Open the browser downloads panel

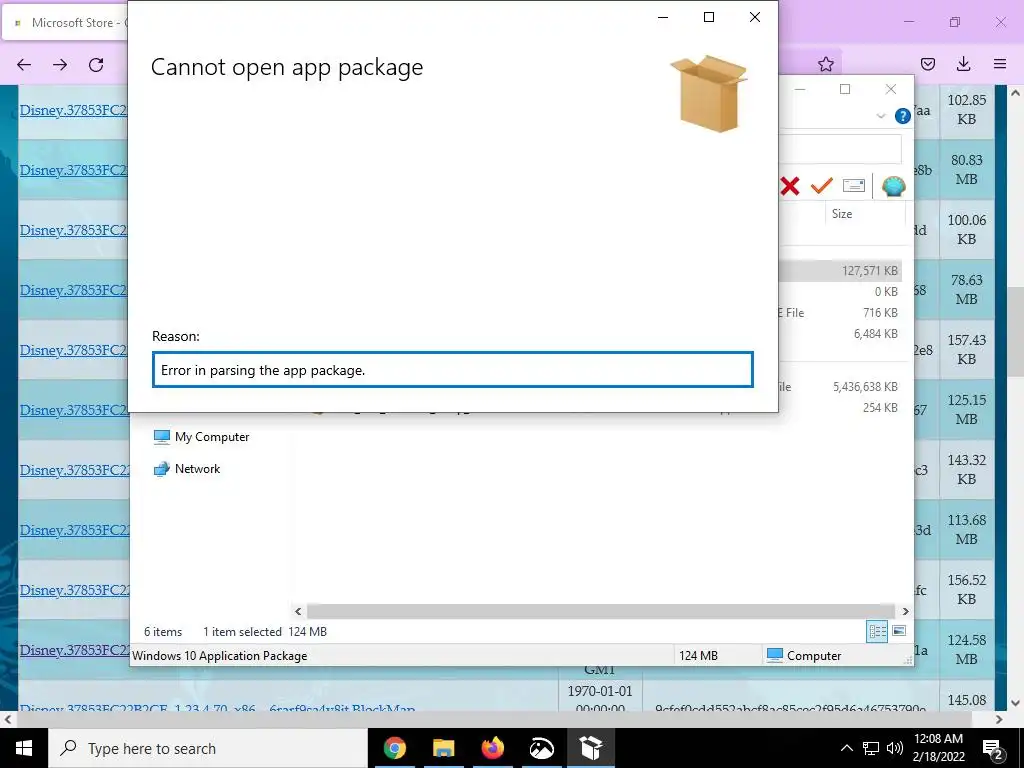tap(963, 64)
